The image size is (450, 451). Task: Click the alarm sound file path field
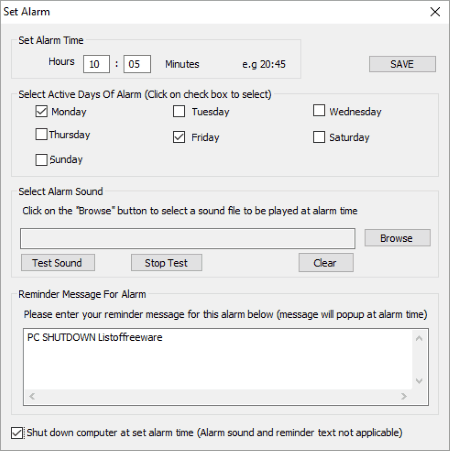188,238
